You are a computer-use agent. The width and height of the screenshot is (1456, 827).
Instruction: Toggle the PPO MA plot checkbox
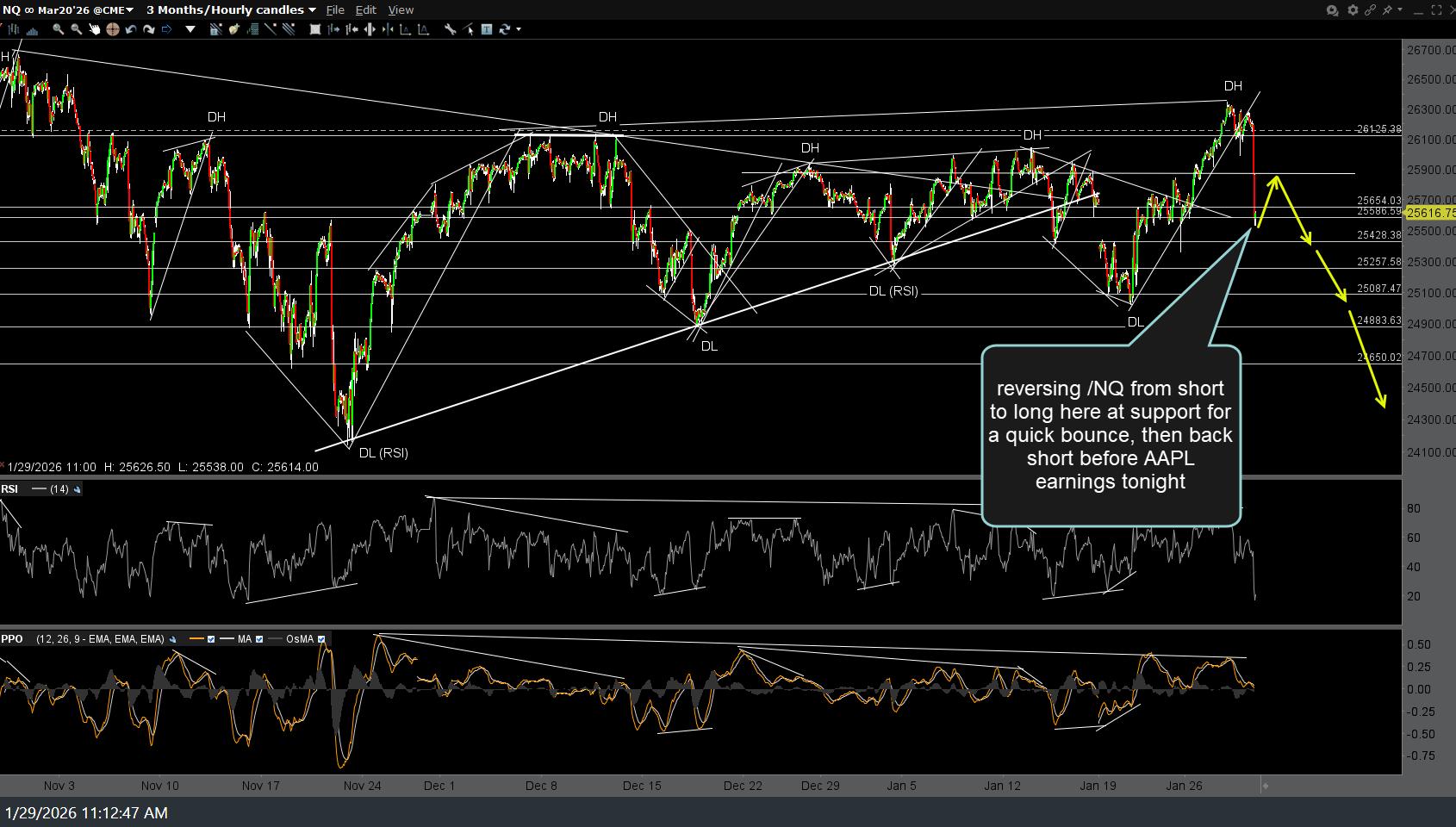[260, 640]
